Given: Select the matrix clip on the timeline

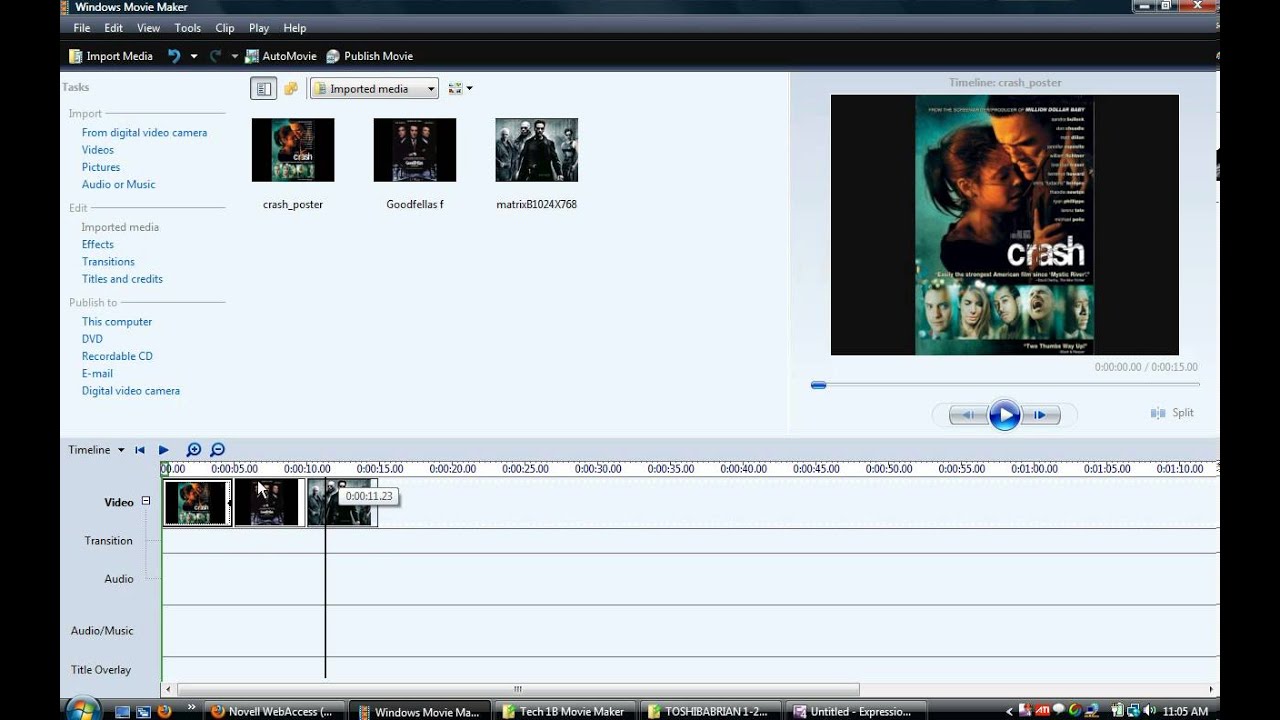Looking at the screenshot, I should [341, 503].
